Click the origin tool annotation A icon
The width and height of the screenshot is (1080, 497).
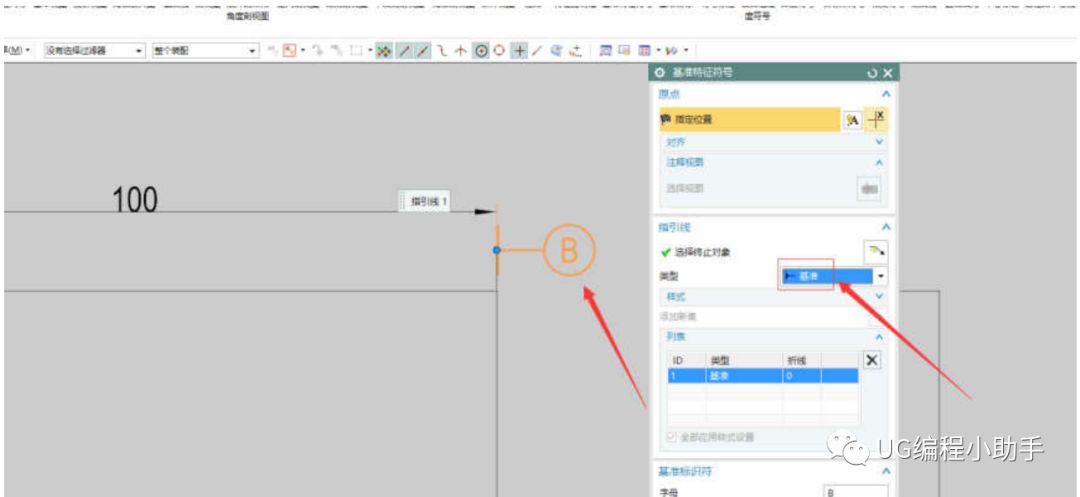coord(853,120)
